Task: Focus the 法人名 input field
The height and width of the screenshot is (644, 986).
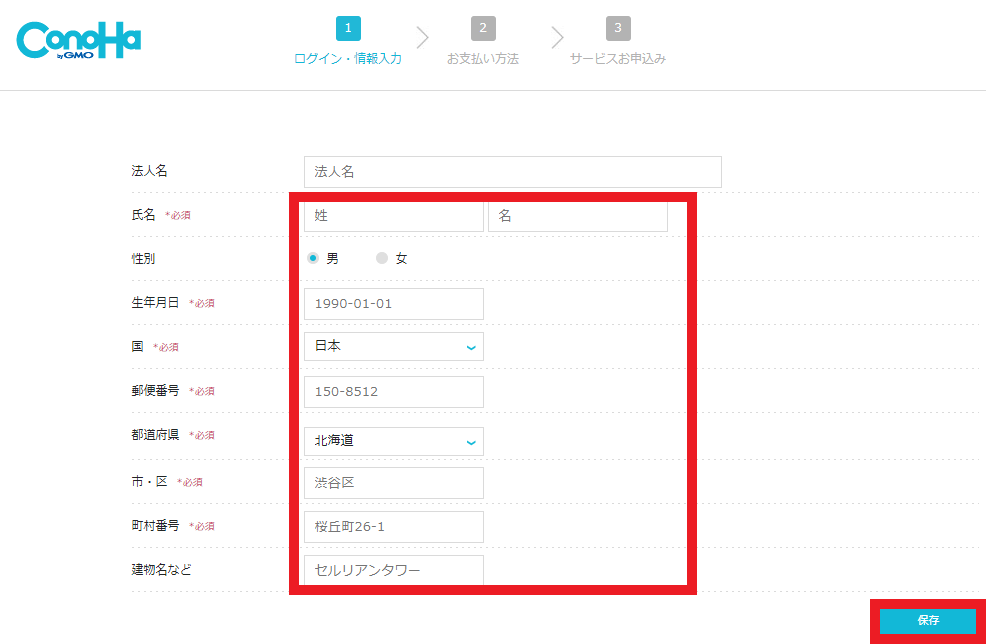Action: pos(512,172)
